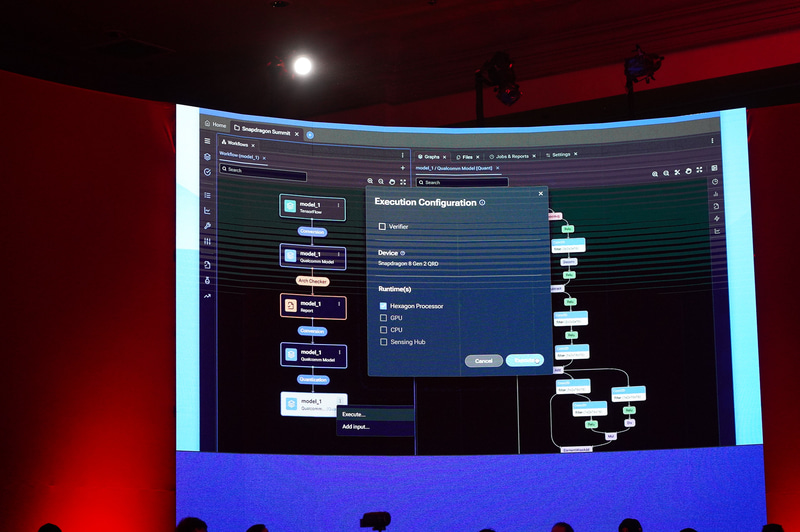Select the hand pan tool in workflow panel
Screen dimensions: 800x532
(x=392, y=182)
